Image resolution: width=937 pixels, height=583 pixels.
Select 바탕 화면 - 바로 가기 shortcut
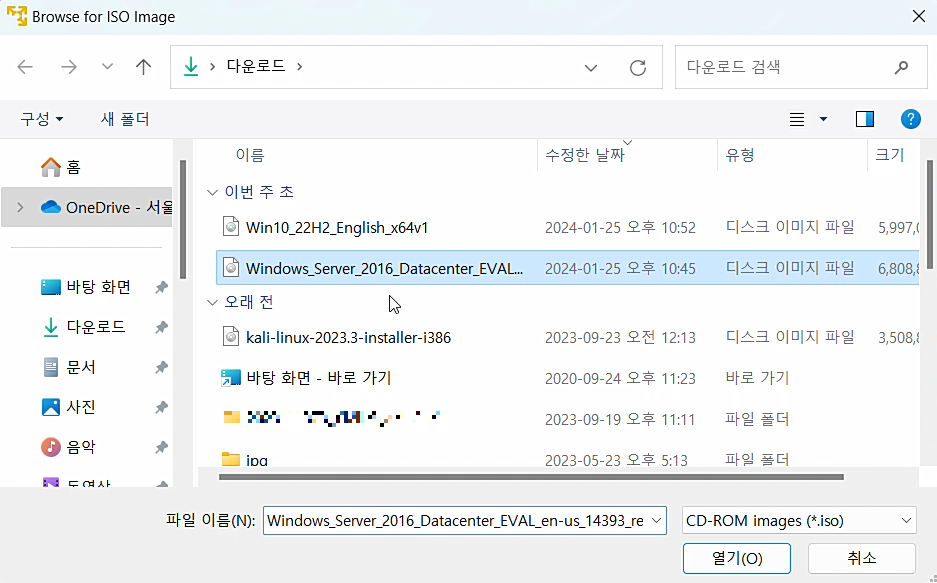(x=319, y=378)
